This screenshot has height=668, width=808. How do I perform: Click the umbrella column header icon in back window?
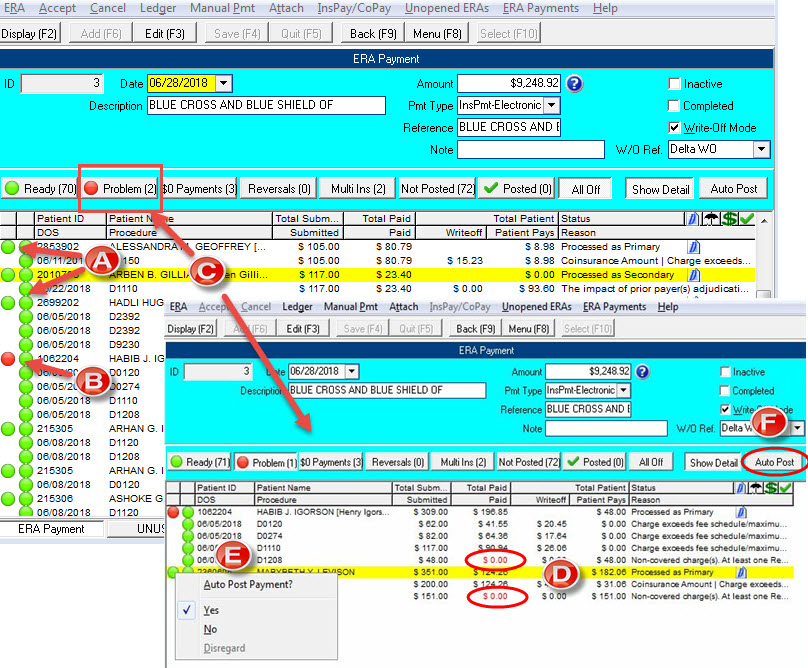point(711,219)
